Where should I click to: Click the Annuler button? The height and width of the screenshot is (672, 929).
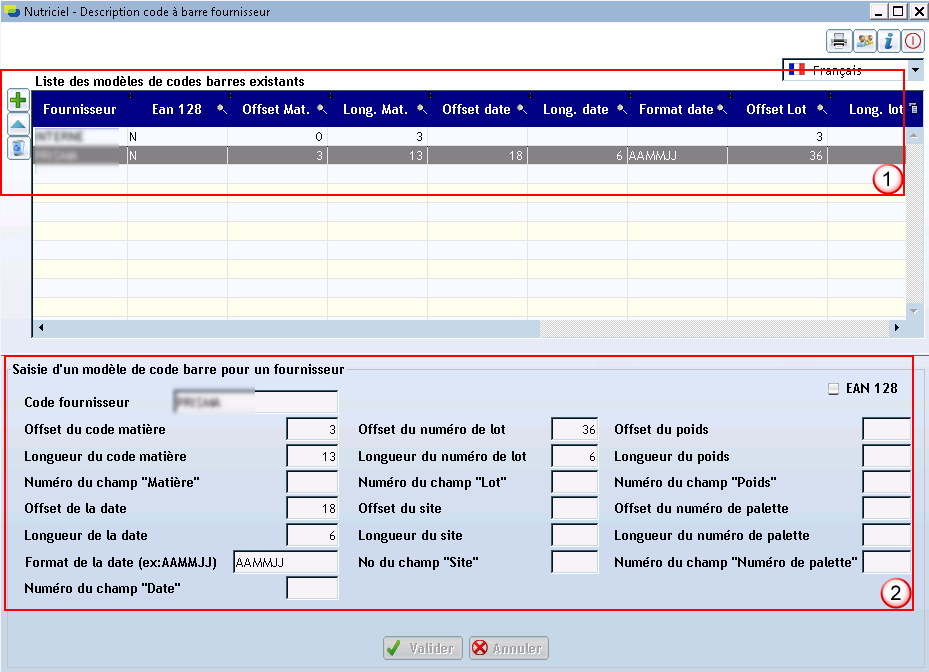tap(509, 648)
